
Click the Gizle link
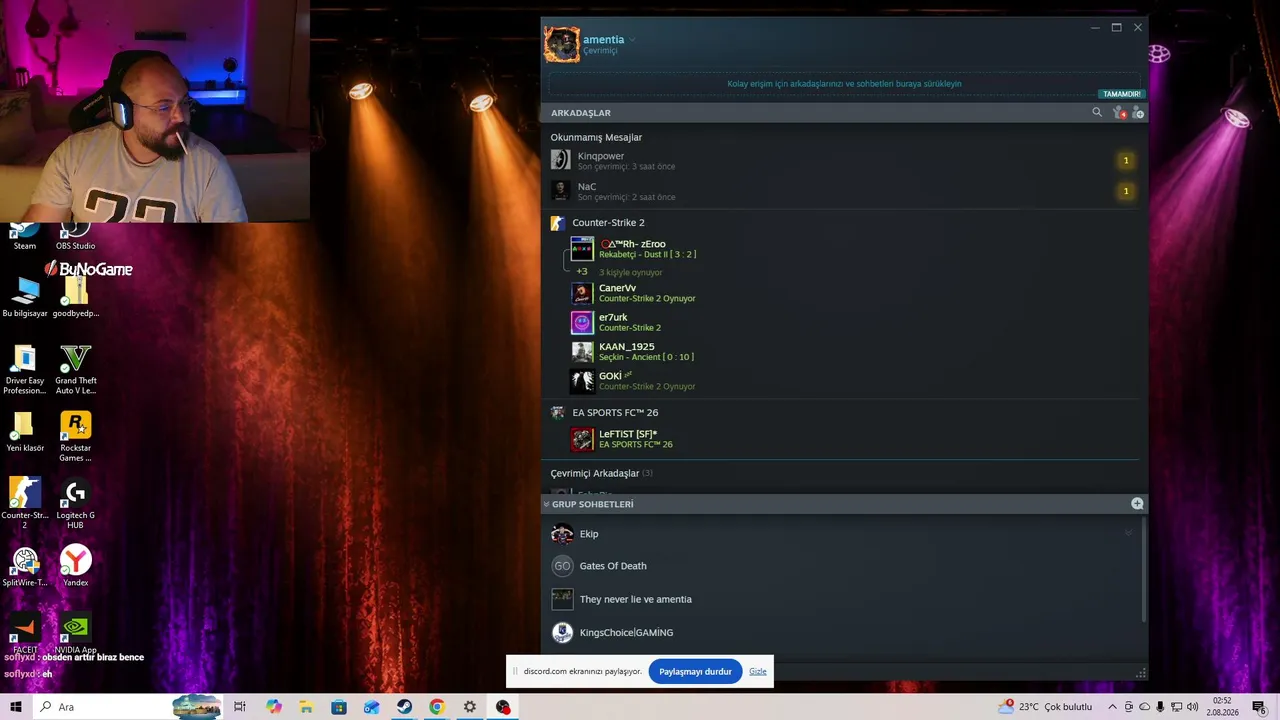(758, 671)
